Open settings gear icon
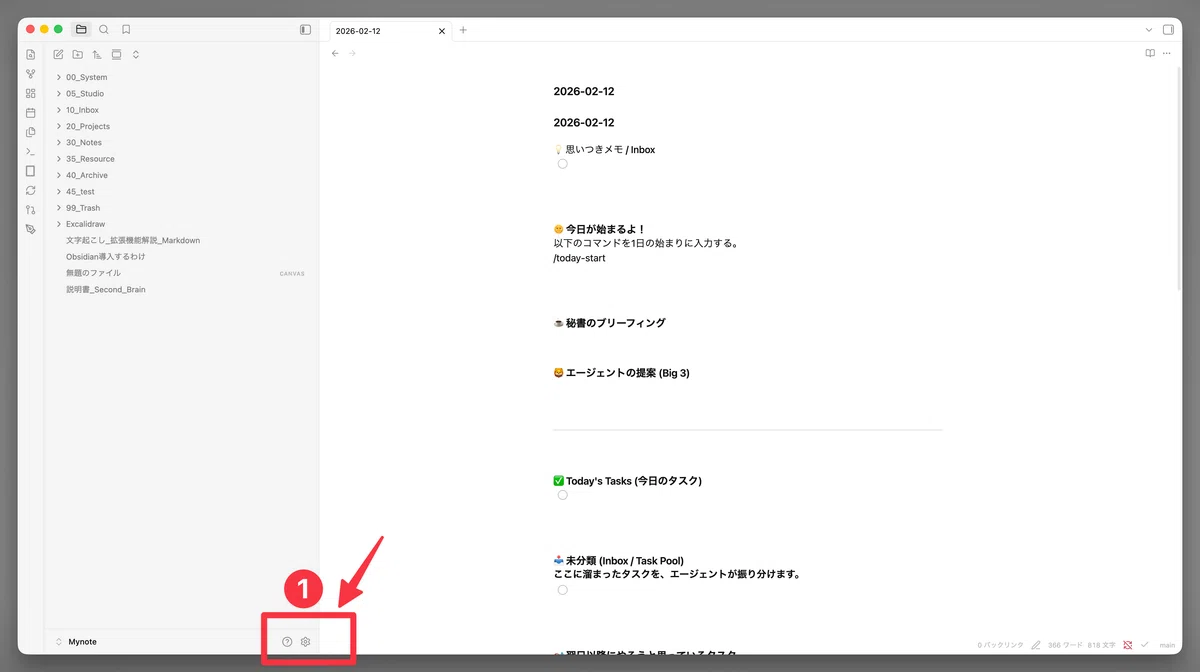1200x672 pixels. click(306, 642)
